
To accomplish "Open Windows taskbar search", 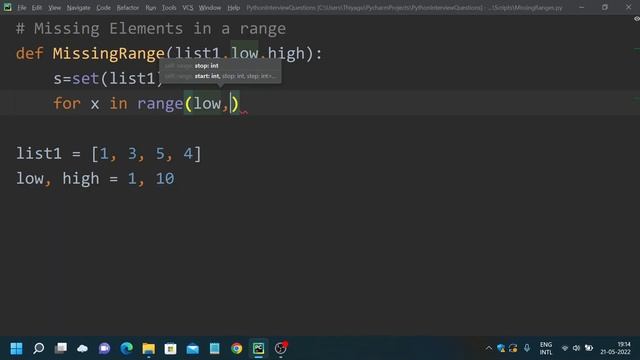I will (x=38, y=348).
